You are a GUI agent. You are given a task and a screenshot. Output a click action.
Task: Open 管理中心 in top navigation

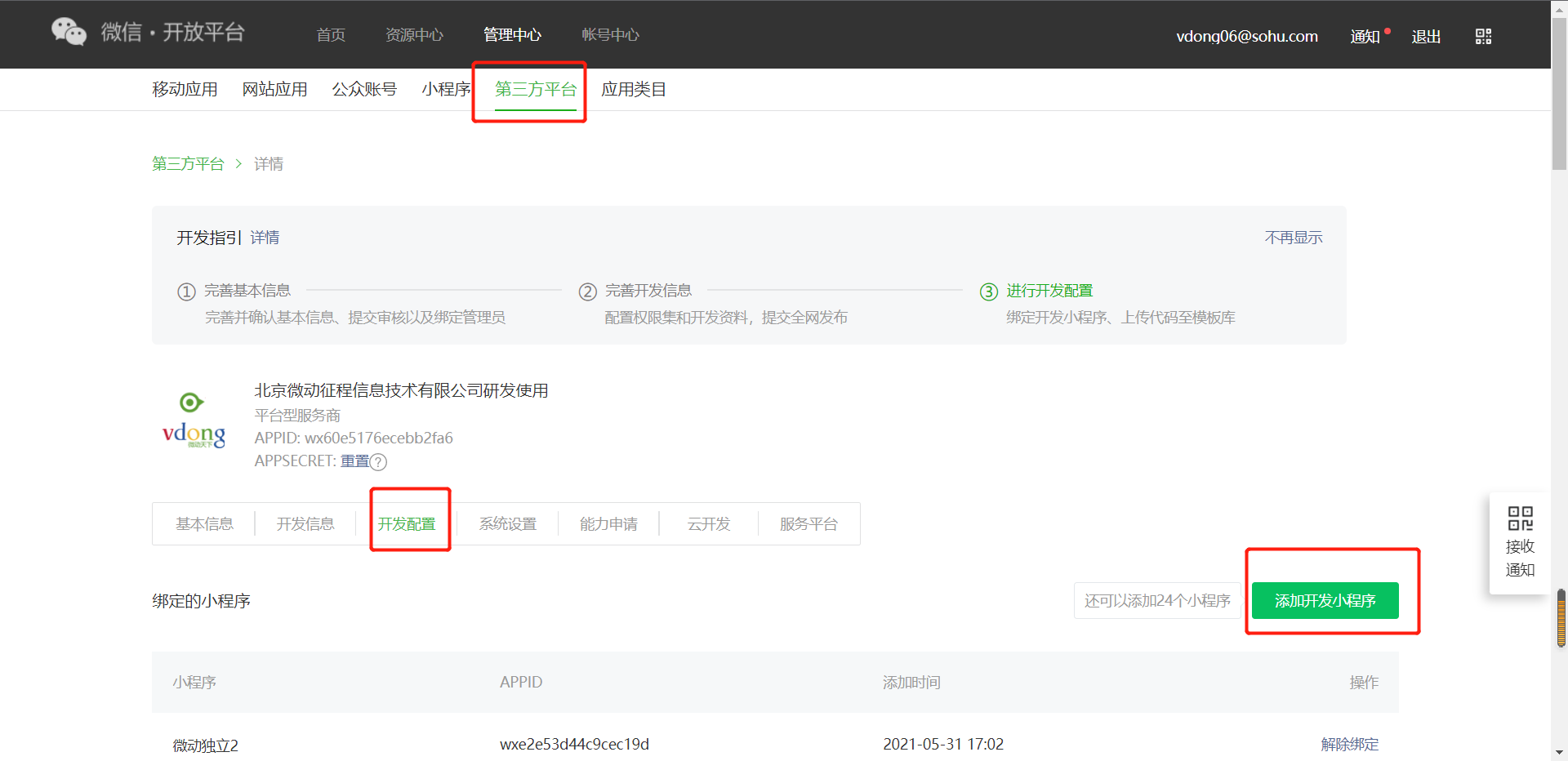point(512,35)
